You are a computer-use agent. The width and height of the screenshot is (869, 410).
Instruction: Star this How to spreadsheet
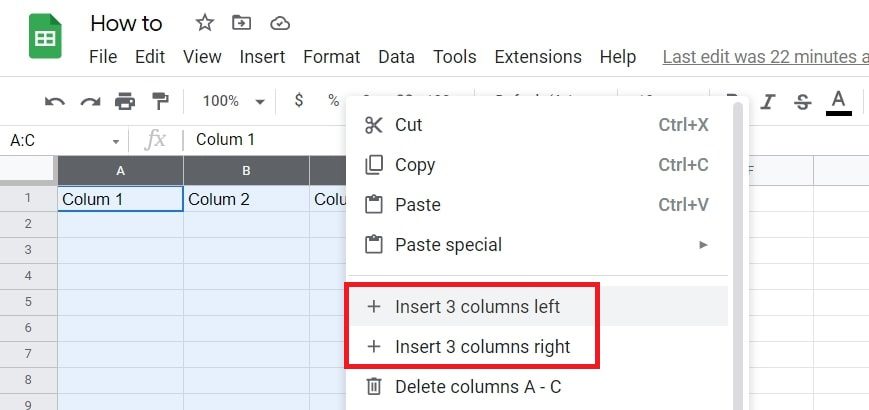pyautogui.click(x=204, y=23)
